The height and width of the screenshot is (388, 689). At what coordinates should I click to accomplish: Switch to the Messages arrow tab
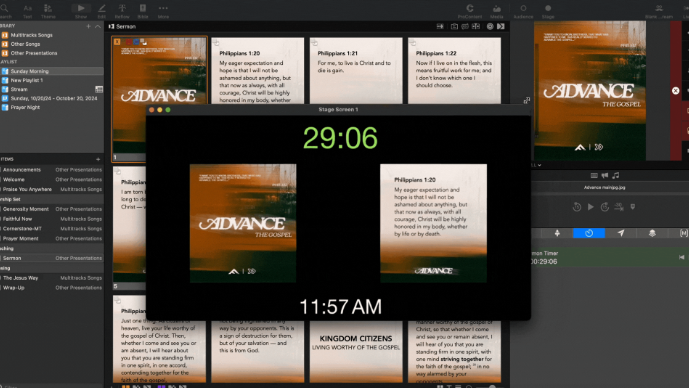coord(621,233)
